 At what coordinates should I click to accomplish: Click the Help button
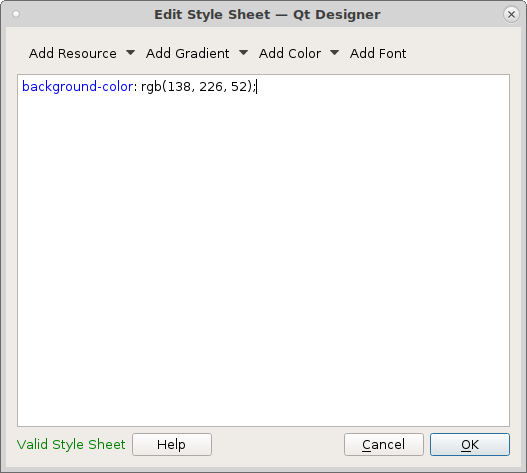pyautogui.click(x=172, y=444)
